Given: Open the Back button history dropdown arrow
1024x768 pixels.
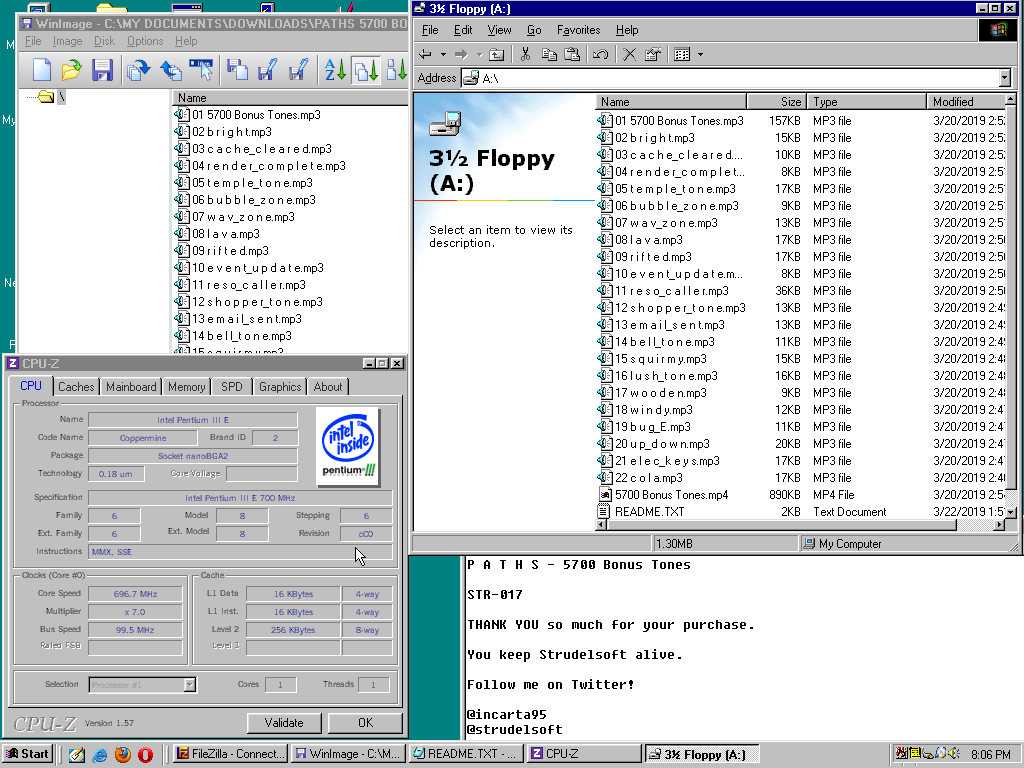Looking at the screenshot, I should [443, 54].
